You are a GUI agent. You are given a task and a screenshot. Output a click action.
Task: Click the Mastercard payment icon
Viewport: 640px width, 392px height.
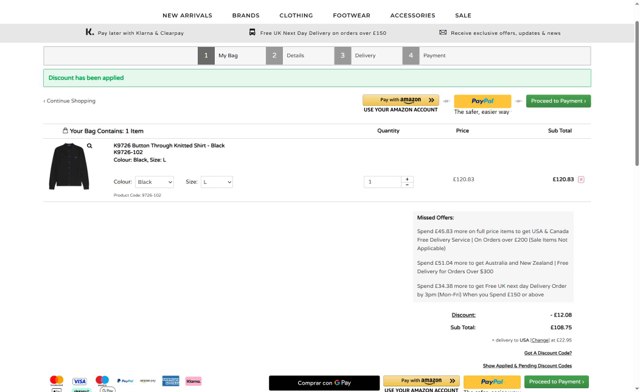tap(57, 381)
